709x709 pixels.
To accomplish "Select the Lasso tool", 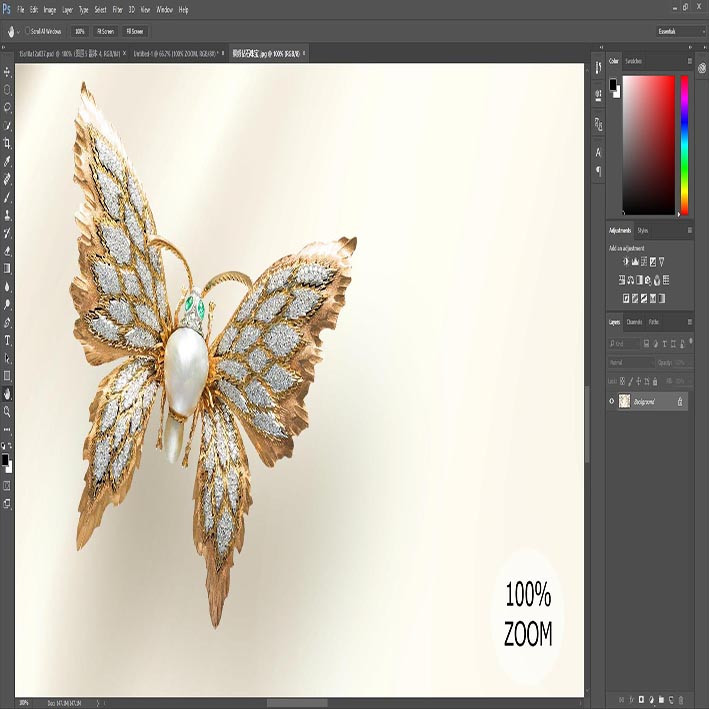I will click(7, 108).
